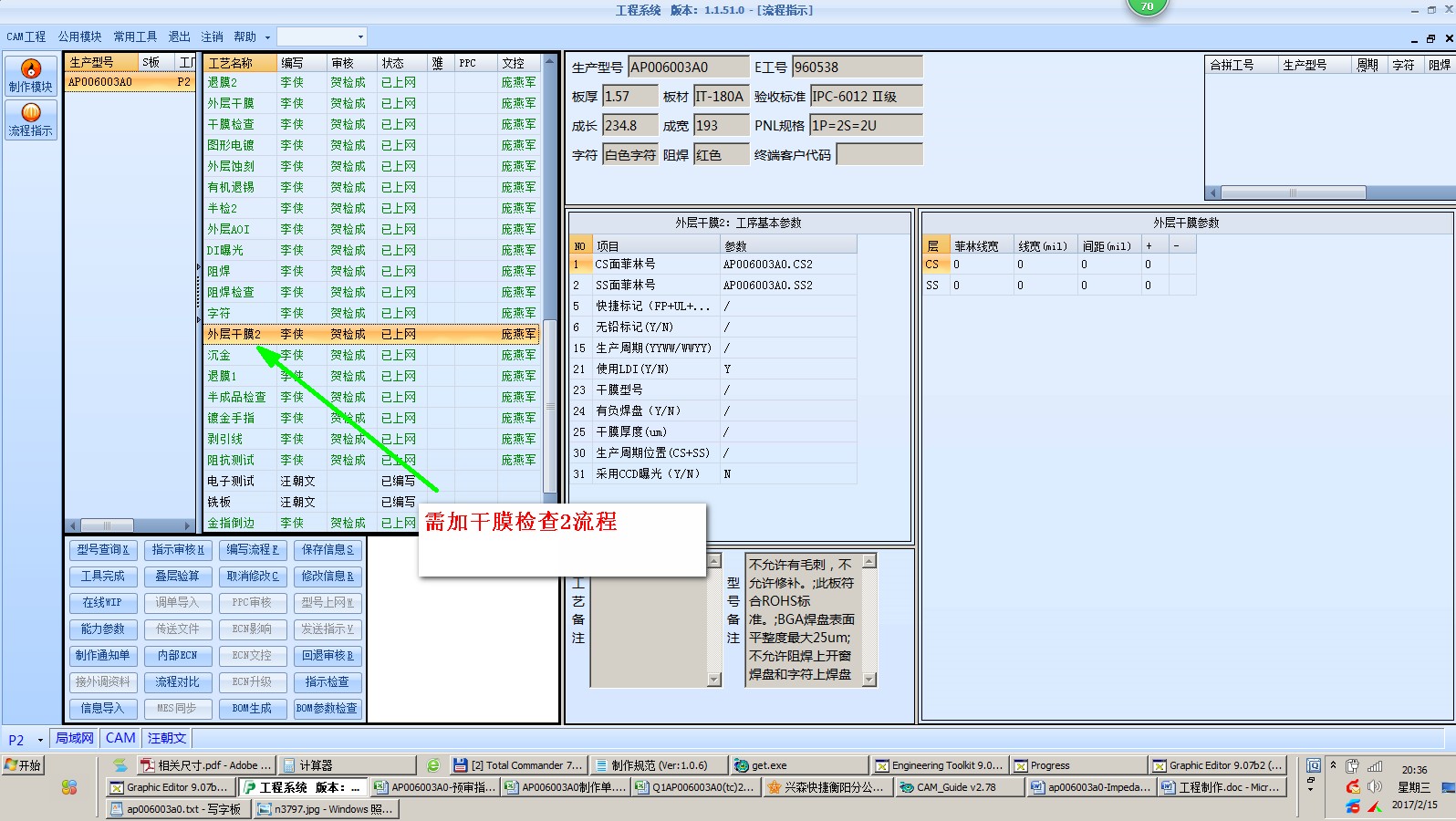Open the 流程指示 module icon
Image resolution: width=1456 pixels, height=821 pixels.
[31, 120]
